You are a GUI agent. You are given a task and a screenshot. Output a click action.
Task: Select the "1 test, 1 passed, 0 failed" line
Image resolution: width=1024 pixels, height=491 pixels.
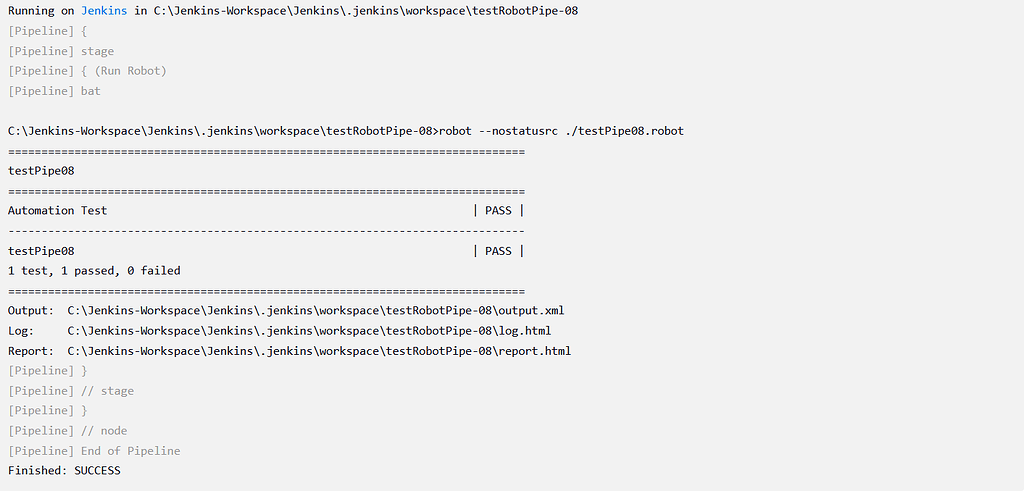(94, 271)
